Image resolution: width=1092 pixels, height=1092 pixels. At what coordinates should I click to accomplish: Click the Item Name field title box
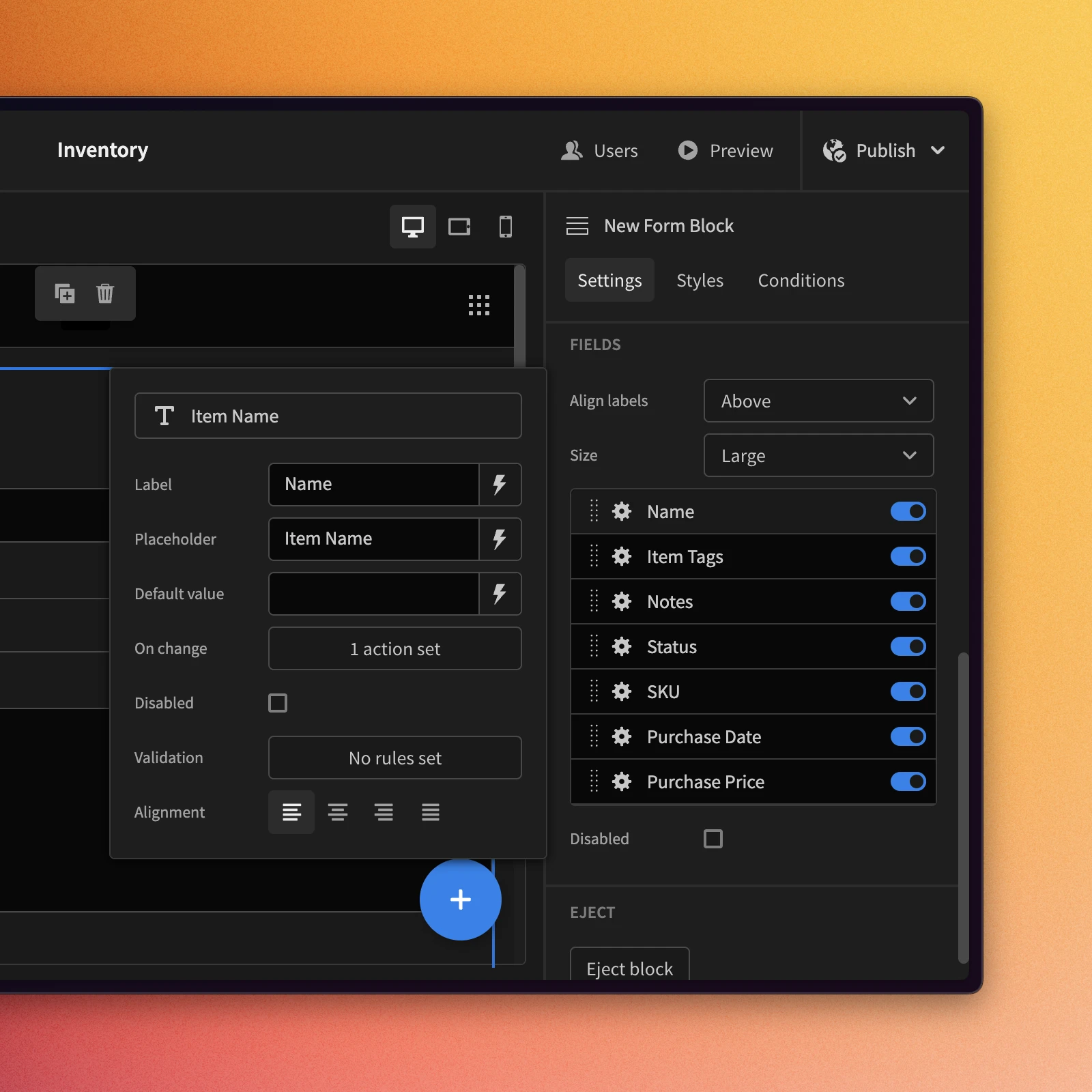[328, 416]
